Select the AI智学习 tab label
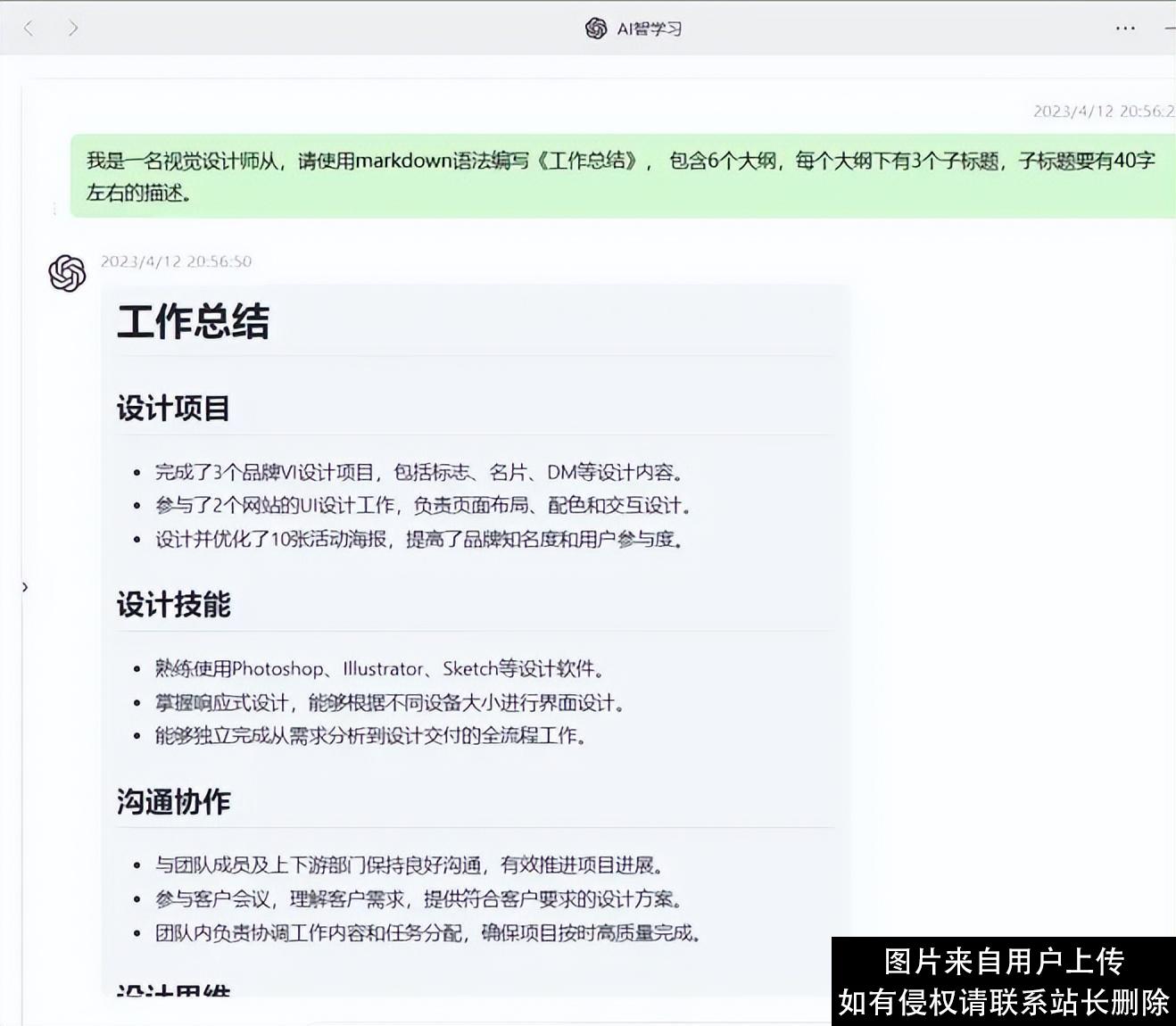1176x1026 pixels. pos(647,28)
